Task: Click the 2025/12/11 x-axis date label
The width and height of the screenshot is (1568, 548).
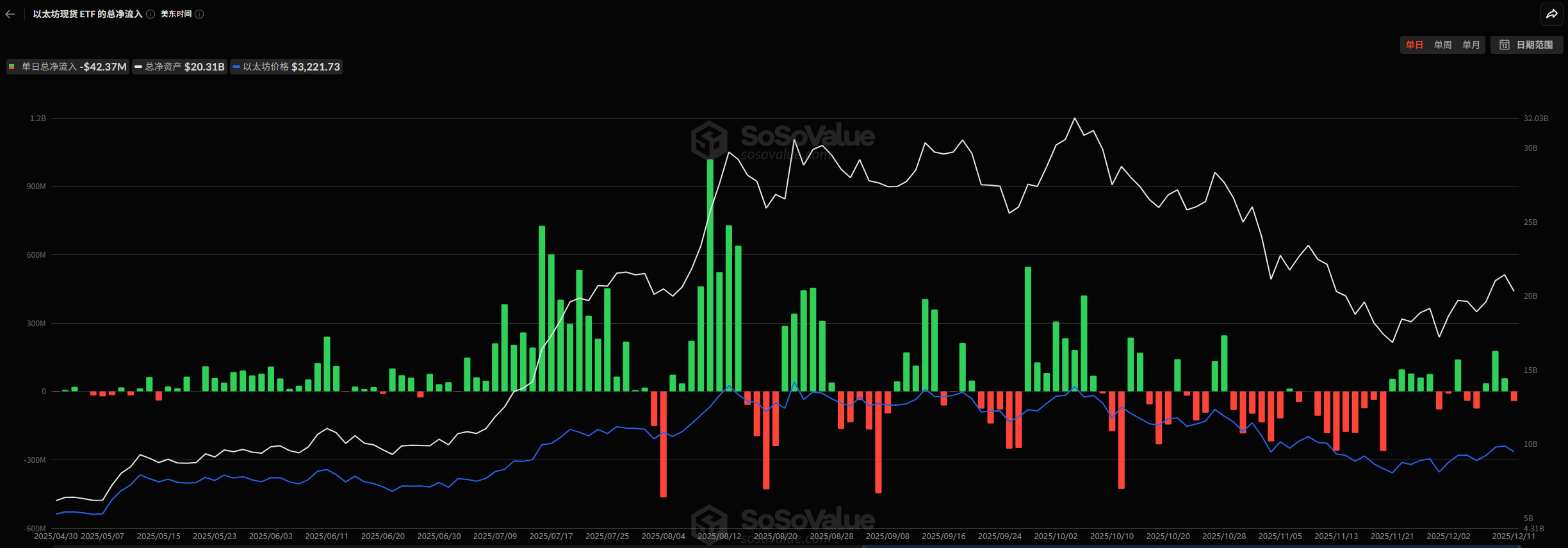Action: click(1513, 536)
